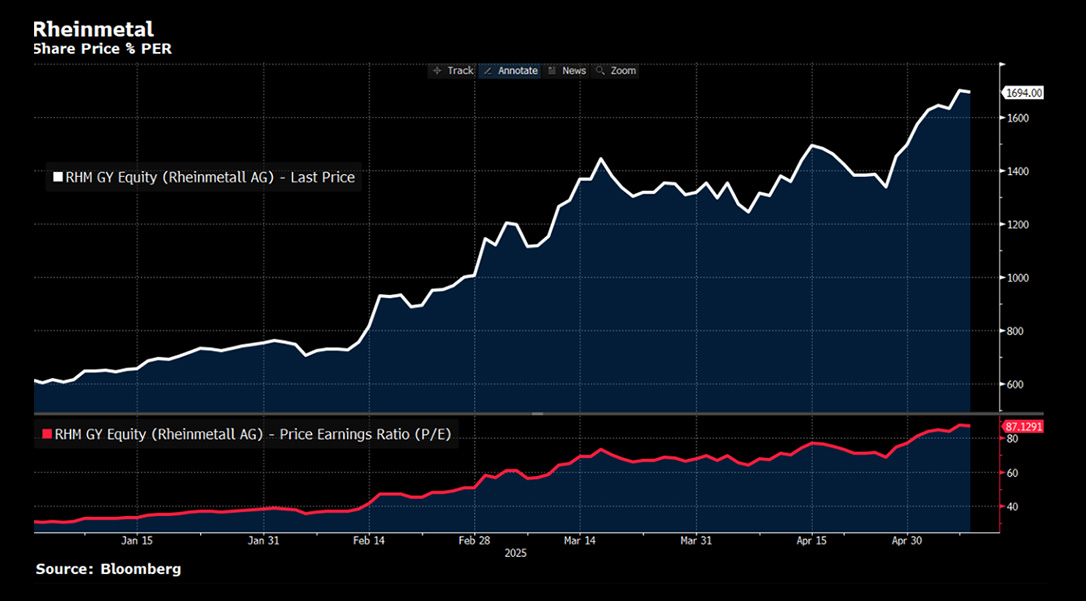The width and height of the screenshot is (1086, 601).
Task: Click the 800 price axis label
Action: coord(1015,331)
